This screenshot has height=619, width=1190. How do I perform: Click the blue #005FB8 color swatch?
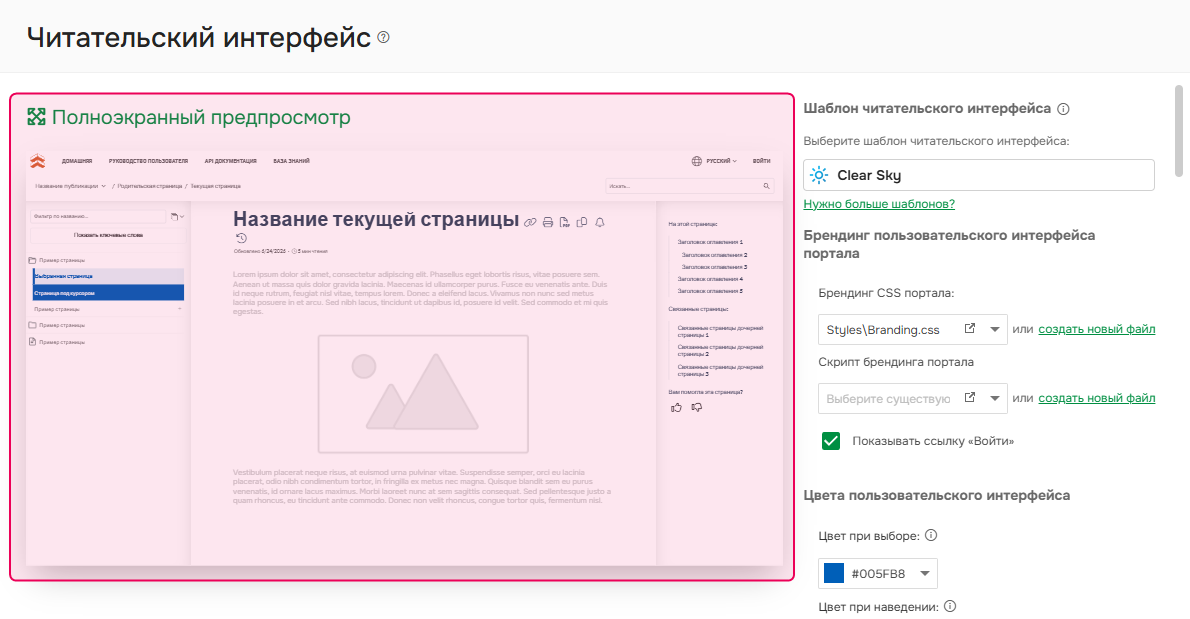[834, 573]
